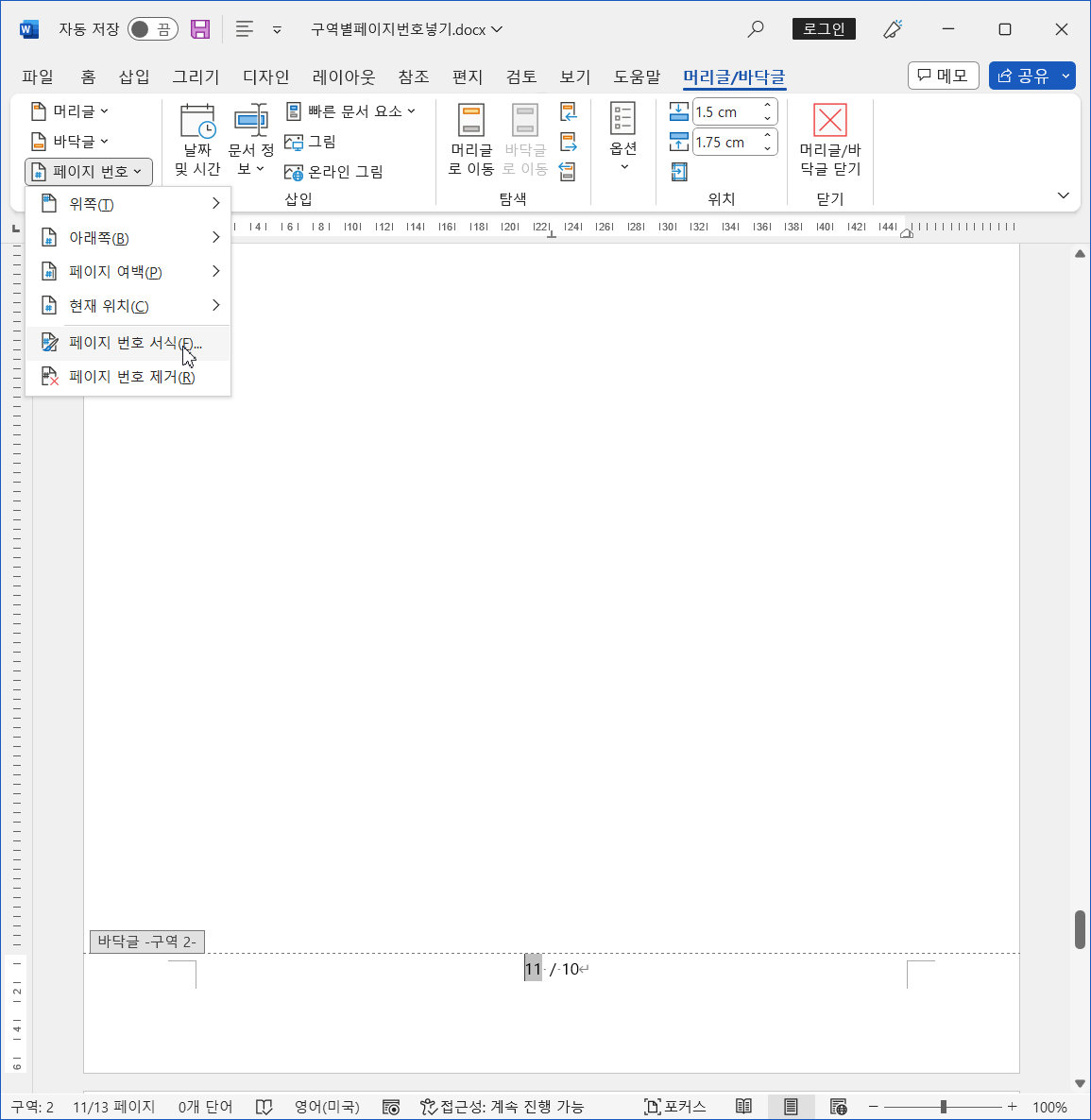
Task: Click the link to previous icon
Action: [x=568, y=172]
